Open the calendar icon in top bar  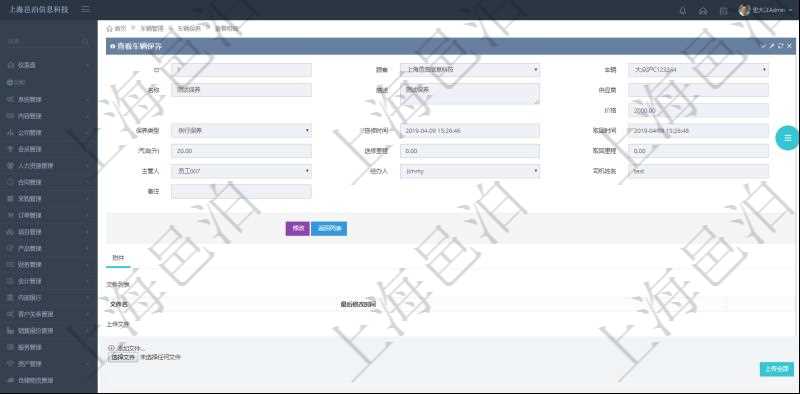coord(723,11)
